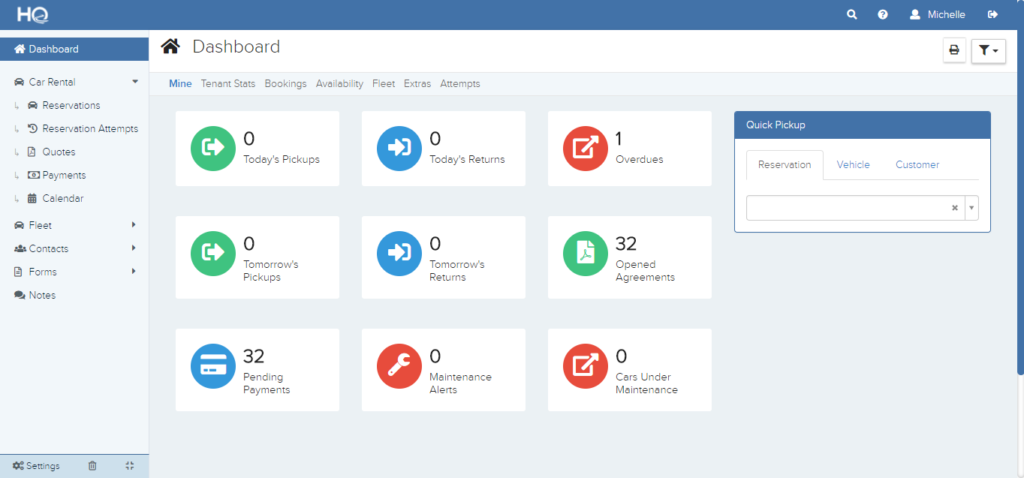Switch to the Mine tab

[x=180, y=84]
